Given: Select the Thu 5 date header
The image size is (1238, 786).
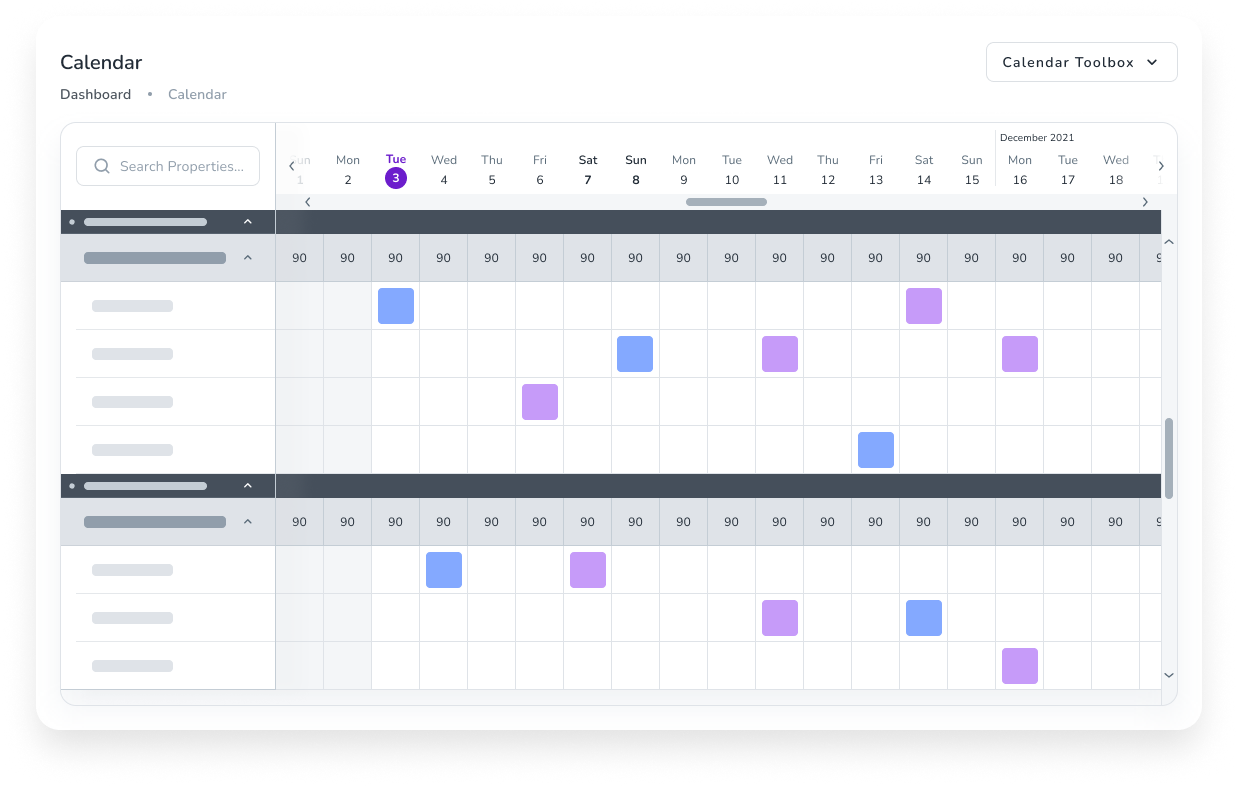Looking at the screenshot, I should point(492,170).
